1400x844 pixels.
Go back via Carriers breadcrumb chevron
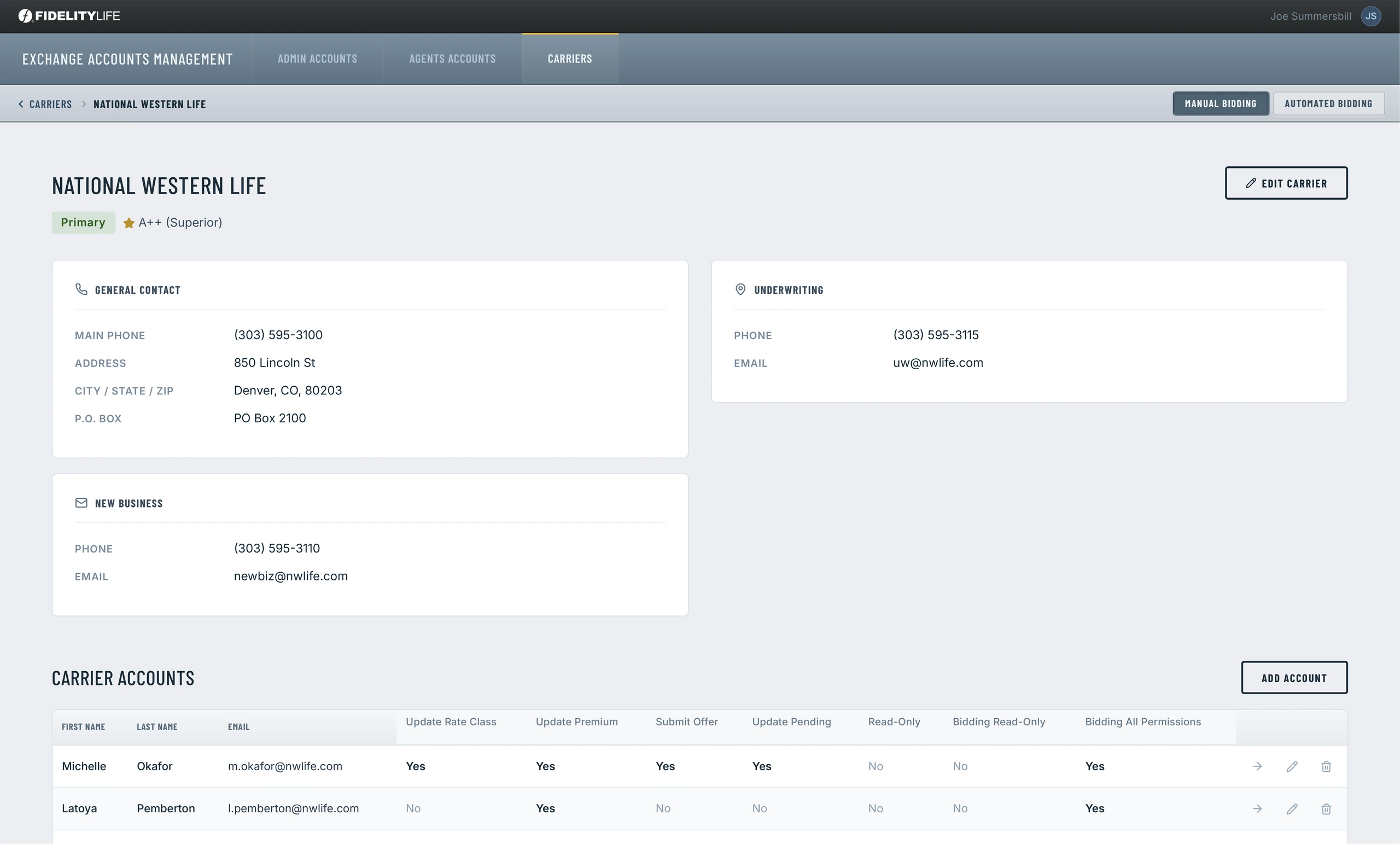point(21,104)
